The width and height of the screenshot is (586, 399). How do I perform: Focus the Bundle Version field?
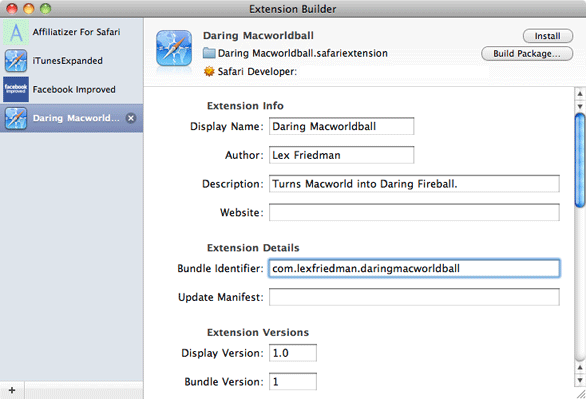[293, 381]
